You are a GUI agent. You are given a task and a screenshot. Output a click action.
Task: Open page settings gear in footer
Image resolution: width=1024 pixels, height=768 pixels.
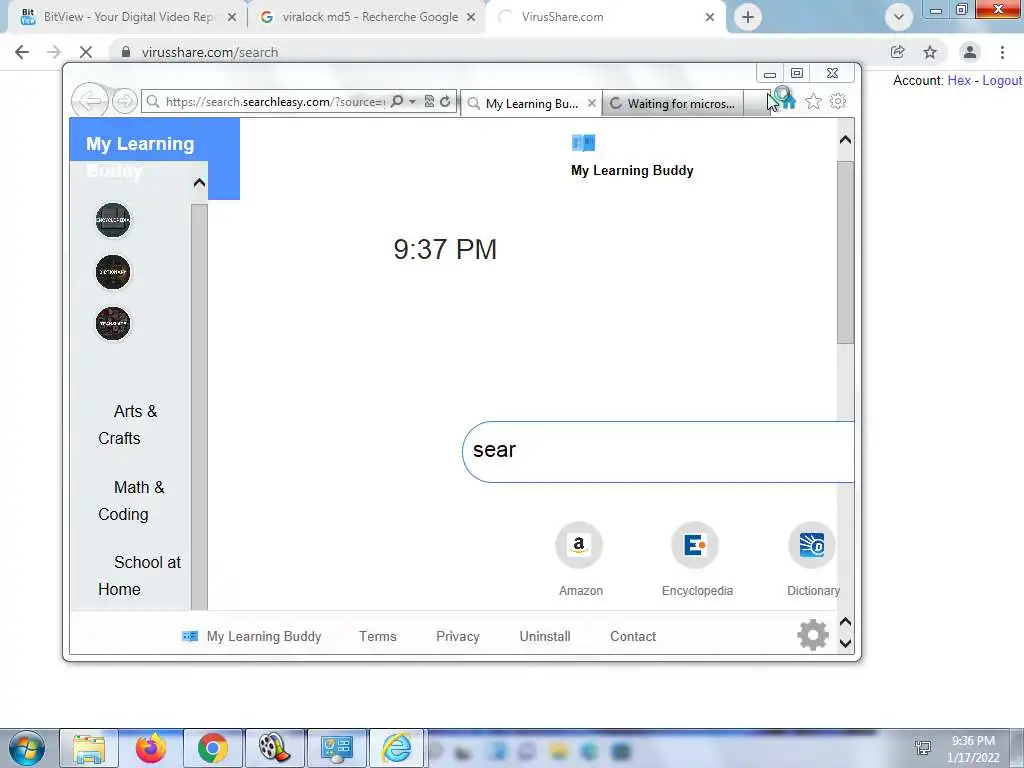813,635
